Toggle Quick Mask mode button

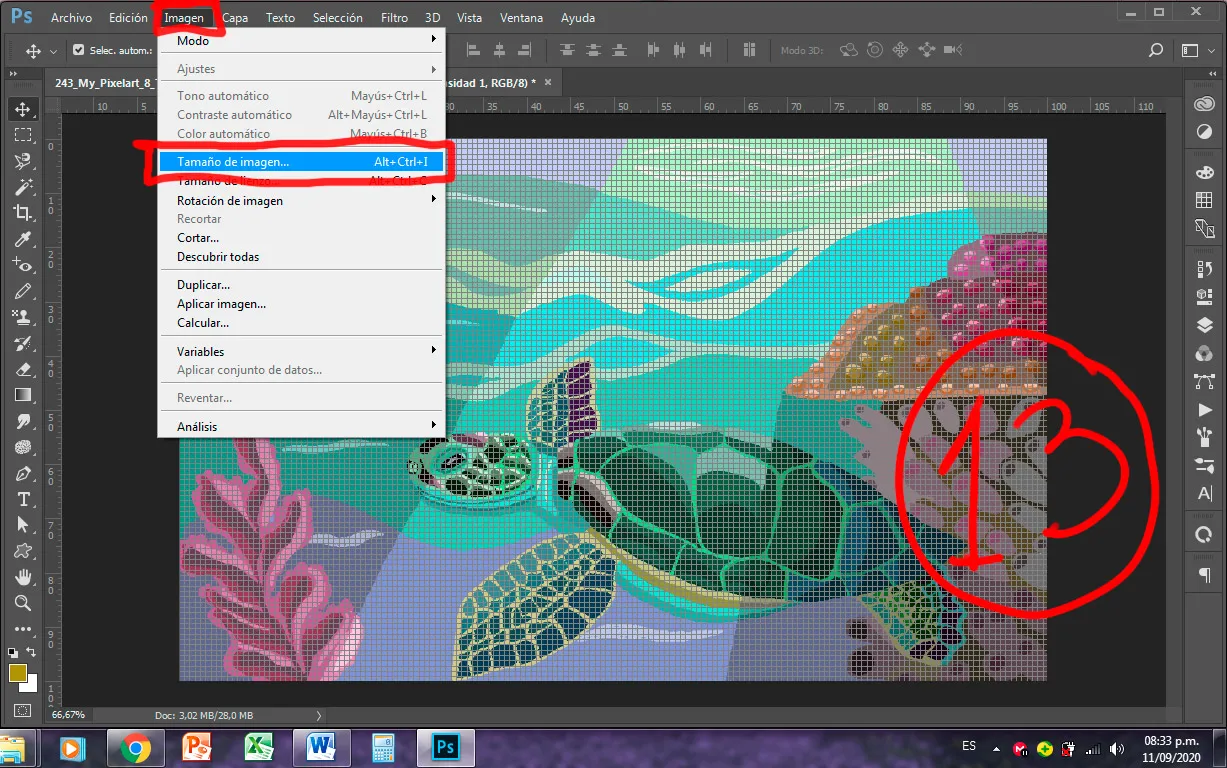pos(22,711)
